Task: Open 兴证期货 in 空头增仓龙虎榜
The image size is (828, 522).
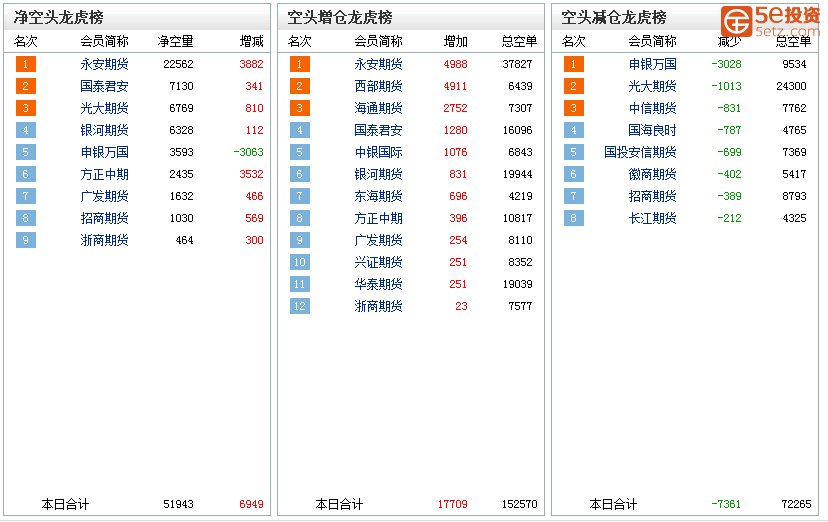Action: click(x=378, y=262)
